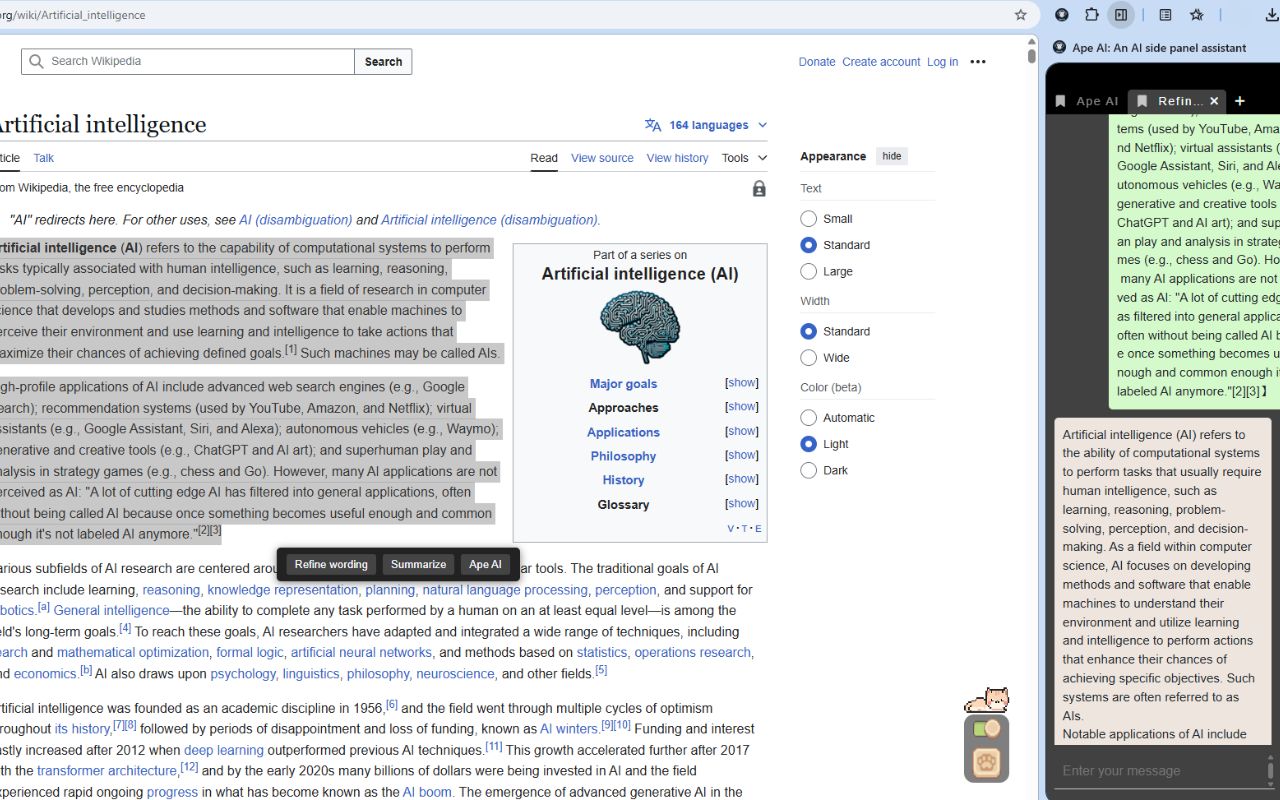Open the 164 languages dropdown
Viewport: 1280px width, 800px height.
pos(707,125)
